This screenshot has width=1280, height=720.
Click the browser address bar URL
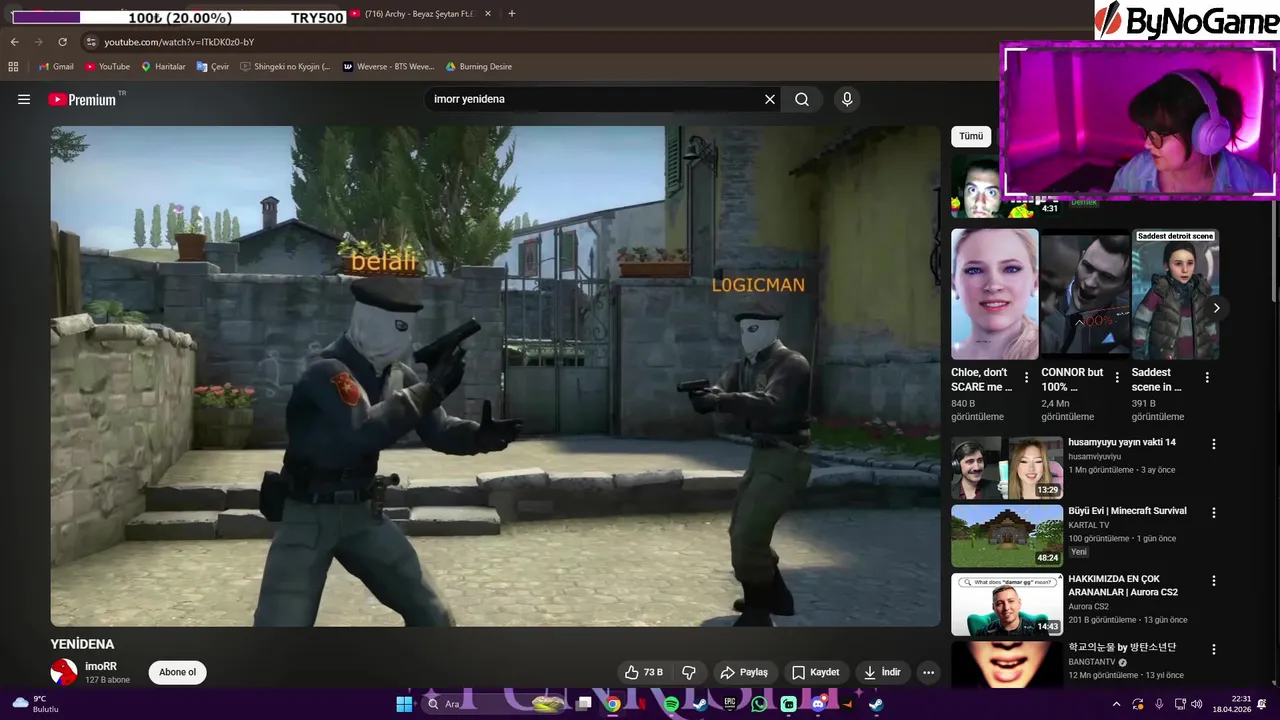pyautogui.click(x=179, y=42)
